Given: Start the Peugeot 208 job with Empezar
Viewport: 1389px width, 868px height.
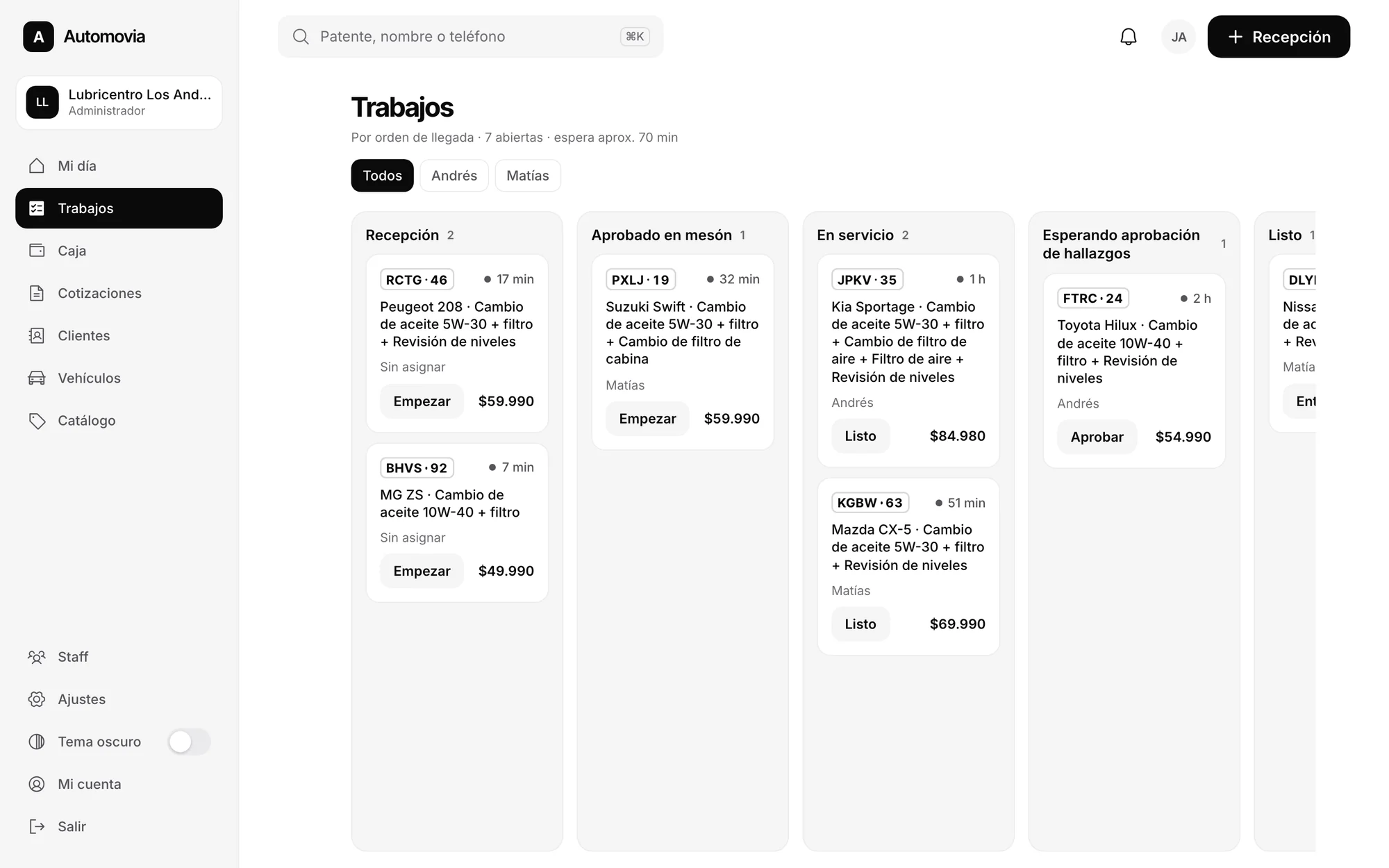Looking at the screenshot, I should click(422, 401).
